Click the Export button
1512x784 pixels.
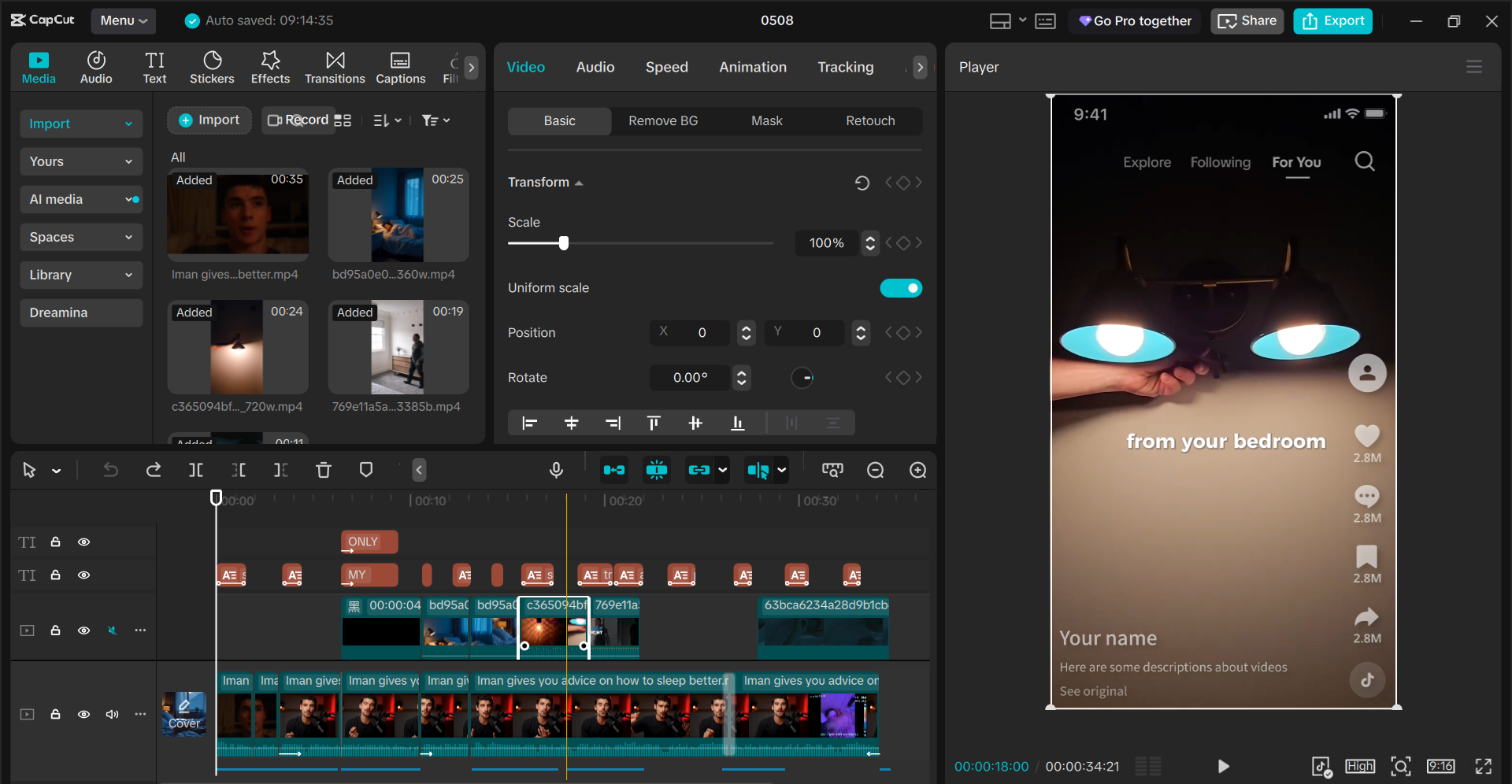tap(1332, 20)
